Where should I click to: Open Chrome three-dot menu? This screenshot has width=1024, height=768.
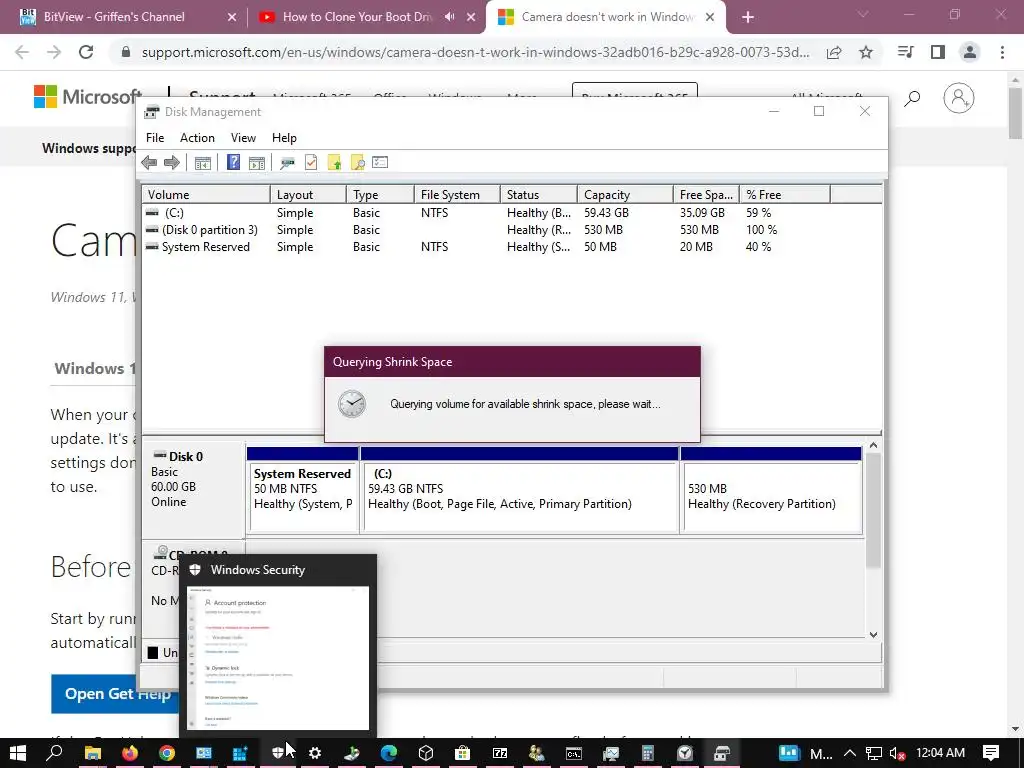1002,52
